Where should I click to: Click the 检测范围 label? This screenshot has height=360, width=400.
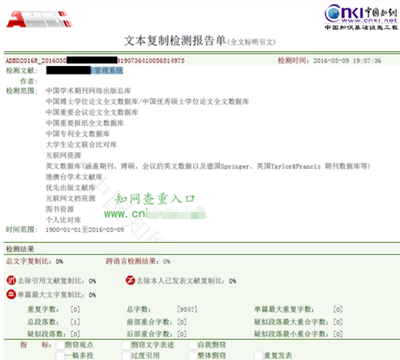coord(22,91)
